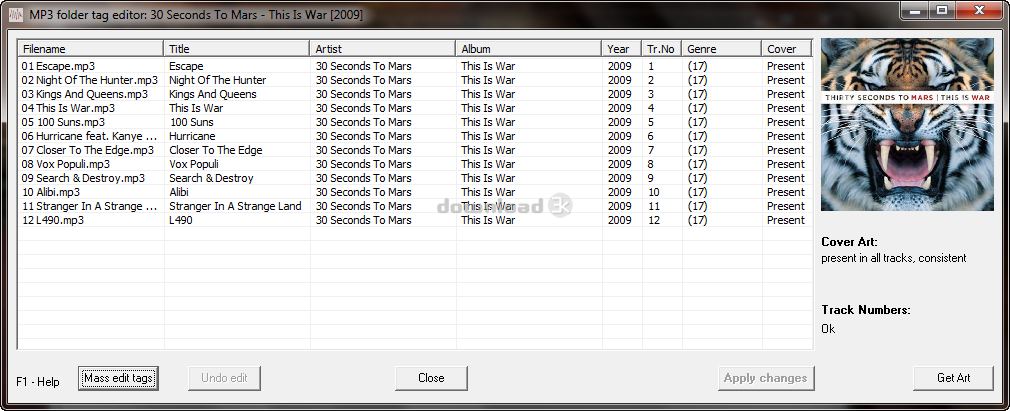Click the title cell Stranger In A Strange Land
The width and height of the screenshot is (1010, 411).
pos(235,206)
